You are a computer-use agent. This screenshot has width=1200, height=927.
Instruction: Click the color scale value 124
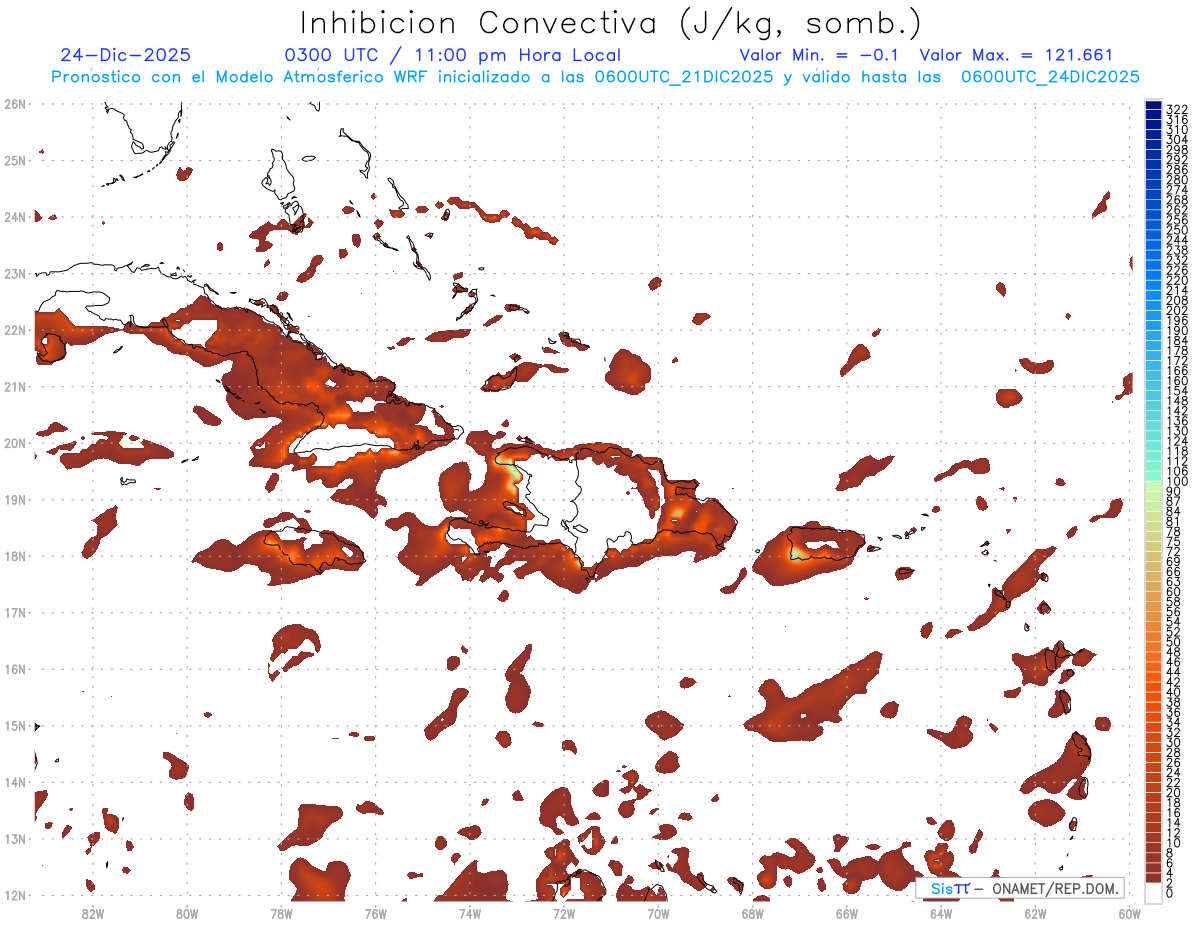pyautogui.click(x=1176, y=441)
